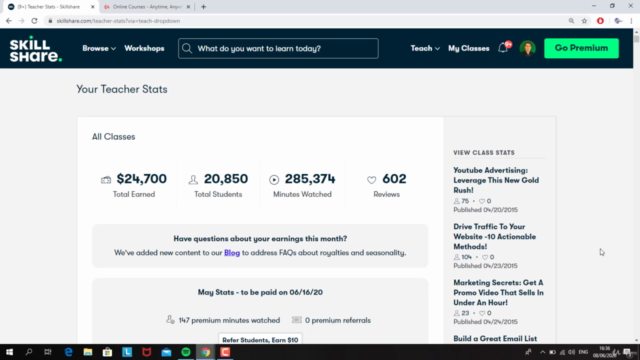
Task: Open Chrome three-dot menu
Action: pos(631,21)
